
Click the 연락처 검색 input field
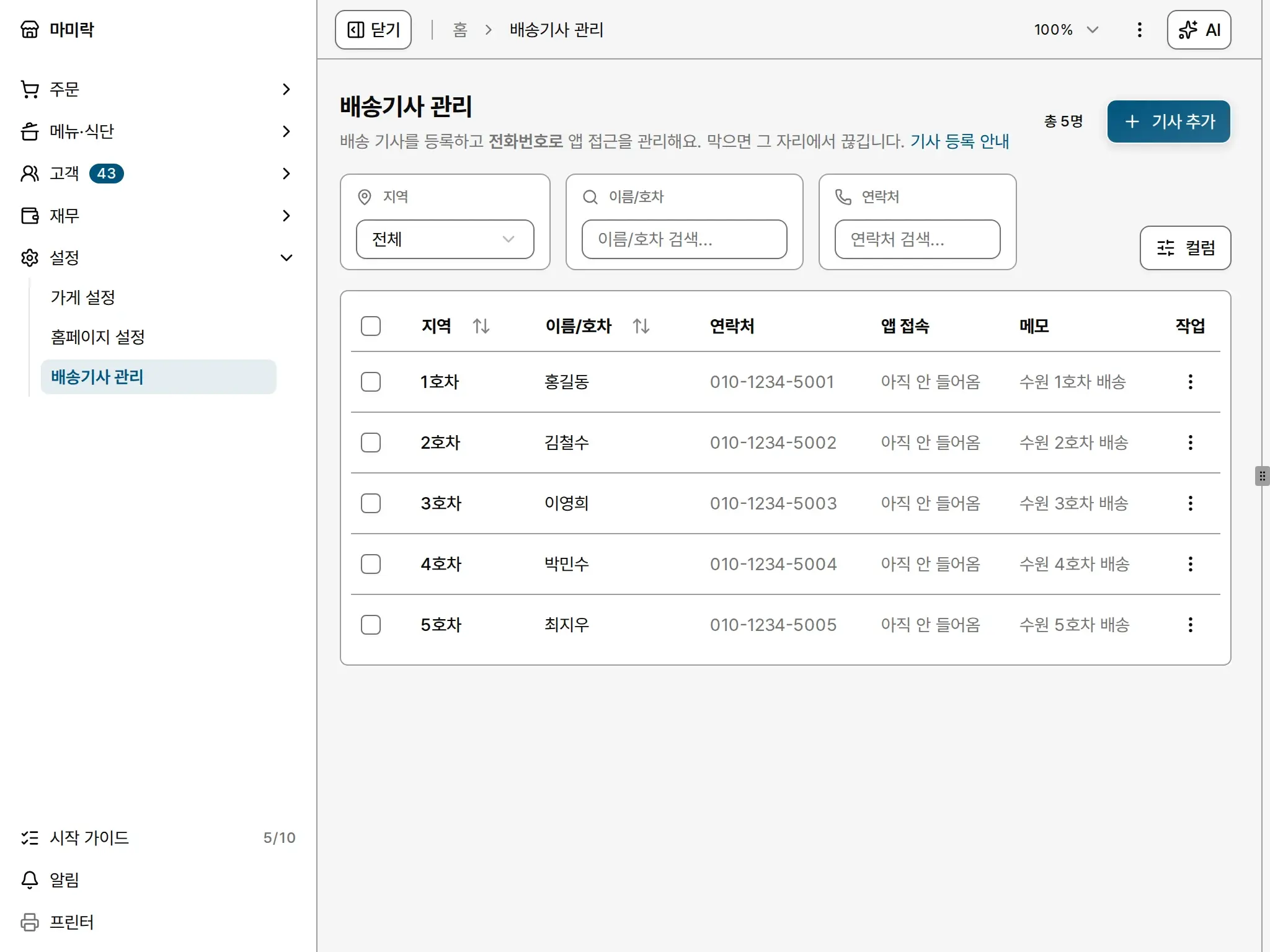[x=917, y=239]
